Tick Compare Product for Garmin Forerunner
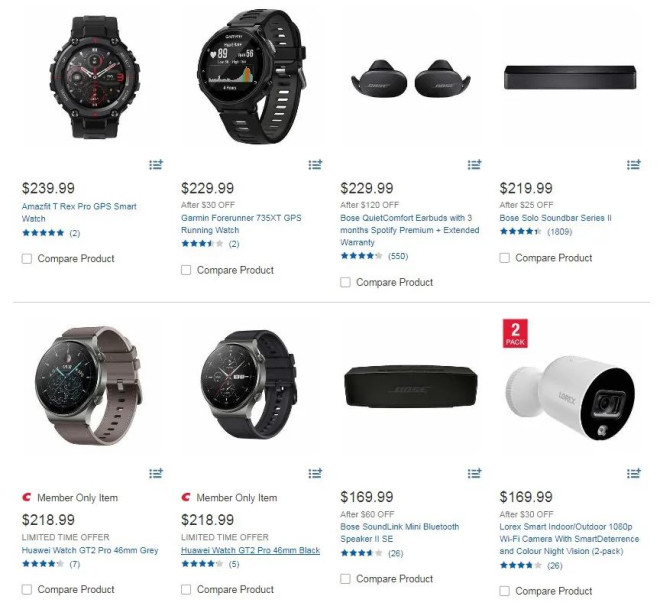 (186, 270)
